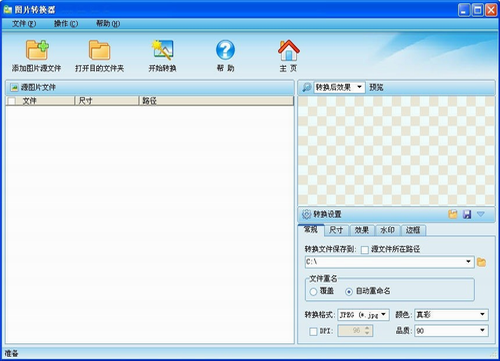Adjust the DPI spinner arrows

pyautogui.click(x=367, y=331)
